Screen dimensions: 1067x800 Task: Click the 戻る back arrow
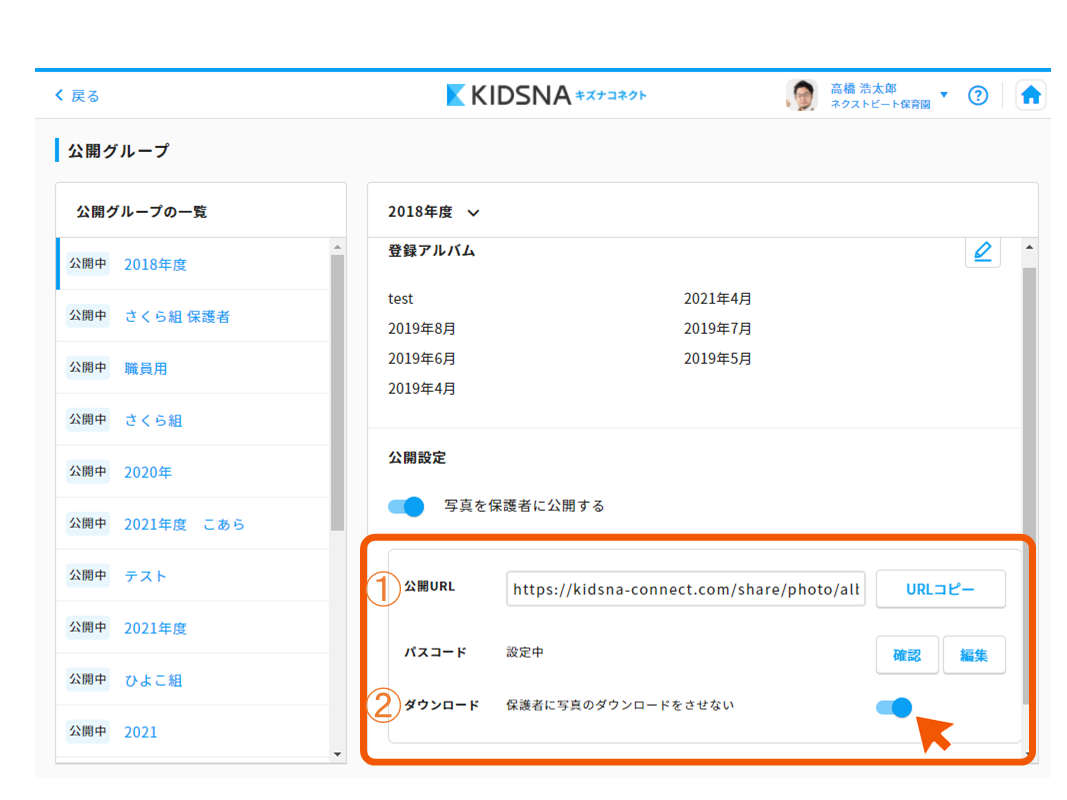click(x=77, y=96)
